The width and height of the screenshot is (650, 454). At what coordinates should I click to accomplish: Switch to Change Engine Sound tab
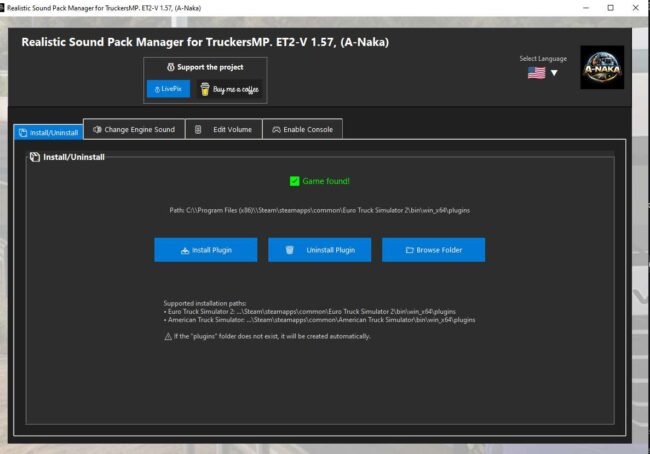[x=134, y=129]
